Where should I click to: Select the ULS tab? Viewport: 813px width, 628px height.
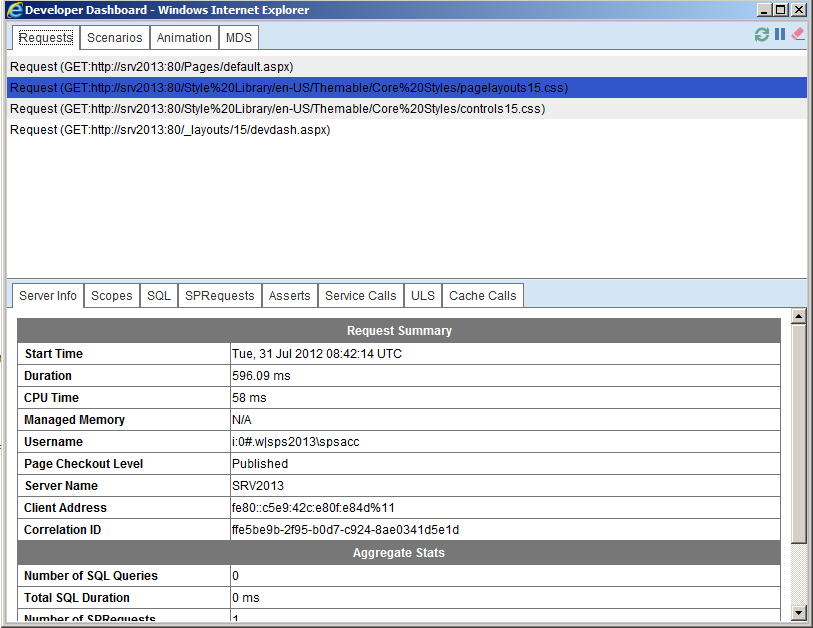(422, 295)
